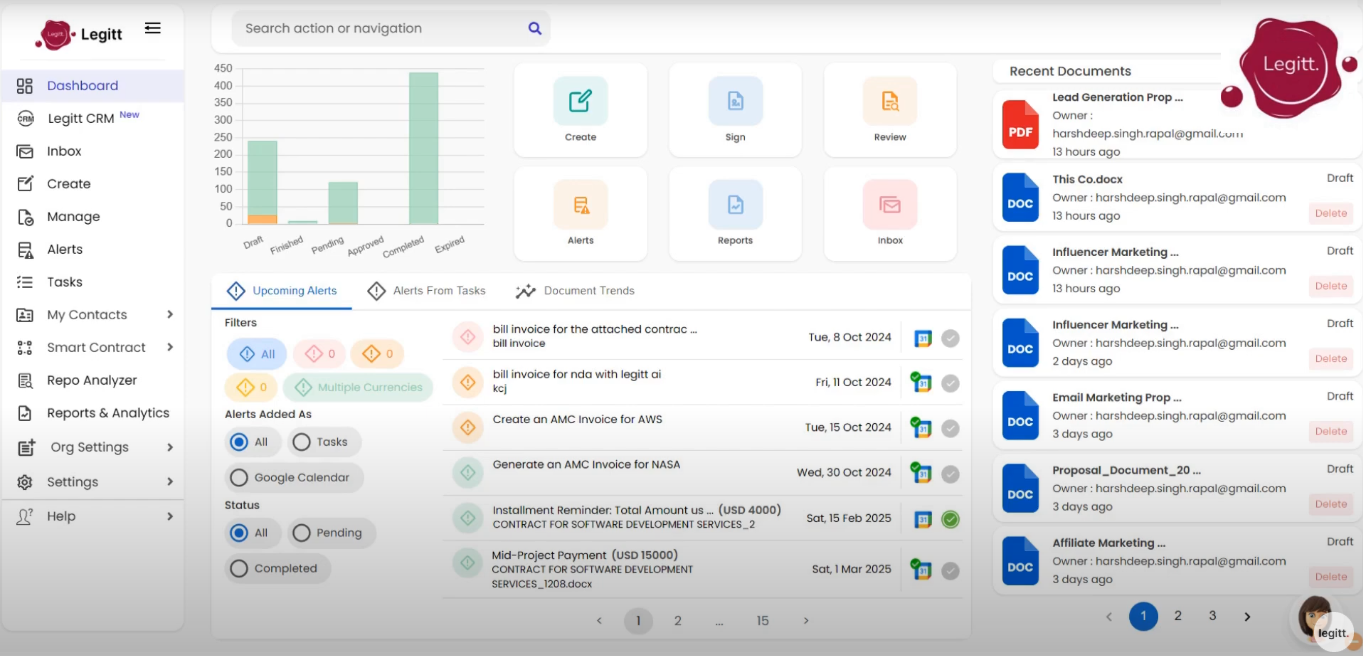The width and height of the screenshot is (1363, 656).
Task: Open alert "bill invoice for nda with legitt ai"
Action: click(x=577, y=374)
